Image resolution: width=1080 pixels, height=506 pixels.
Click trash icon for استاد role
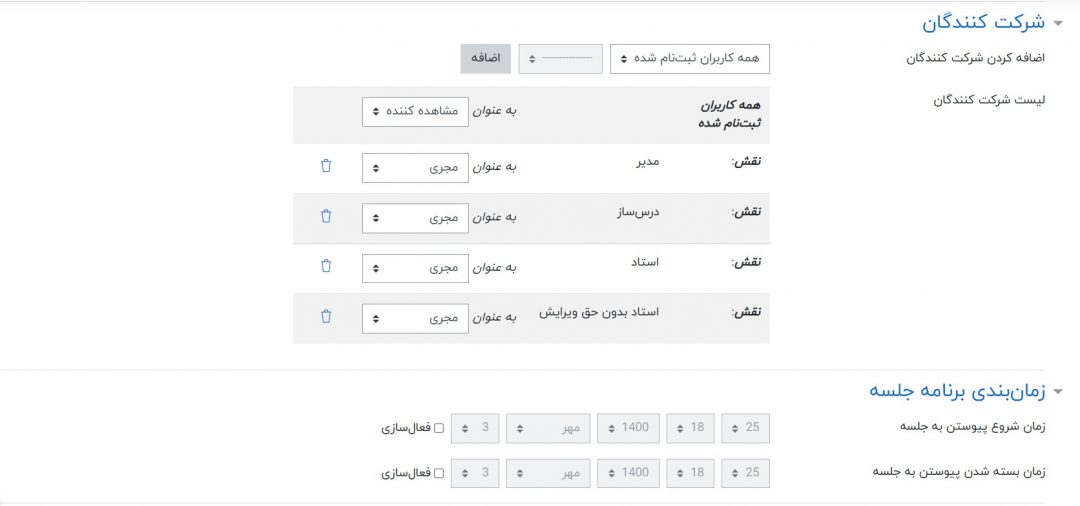(325, 266)
